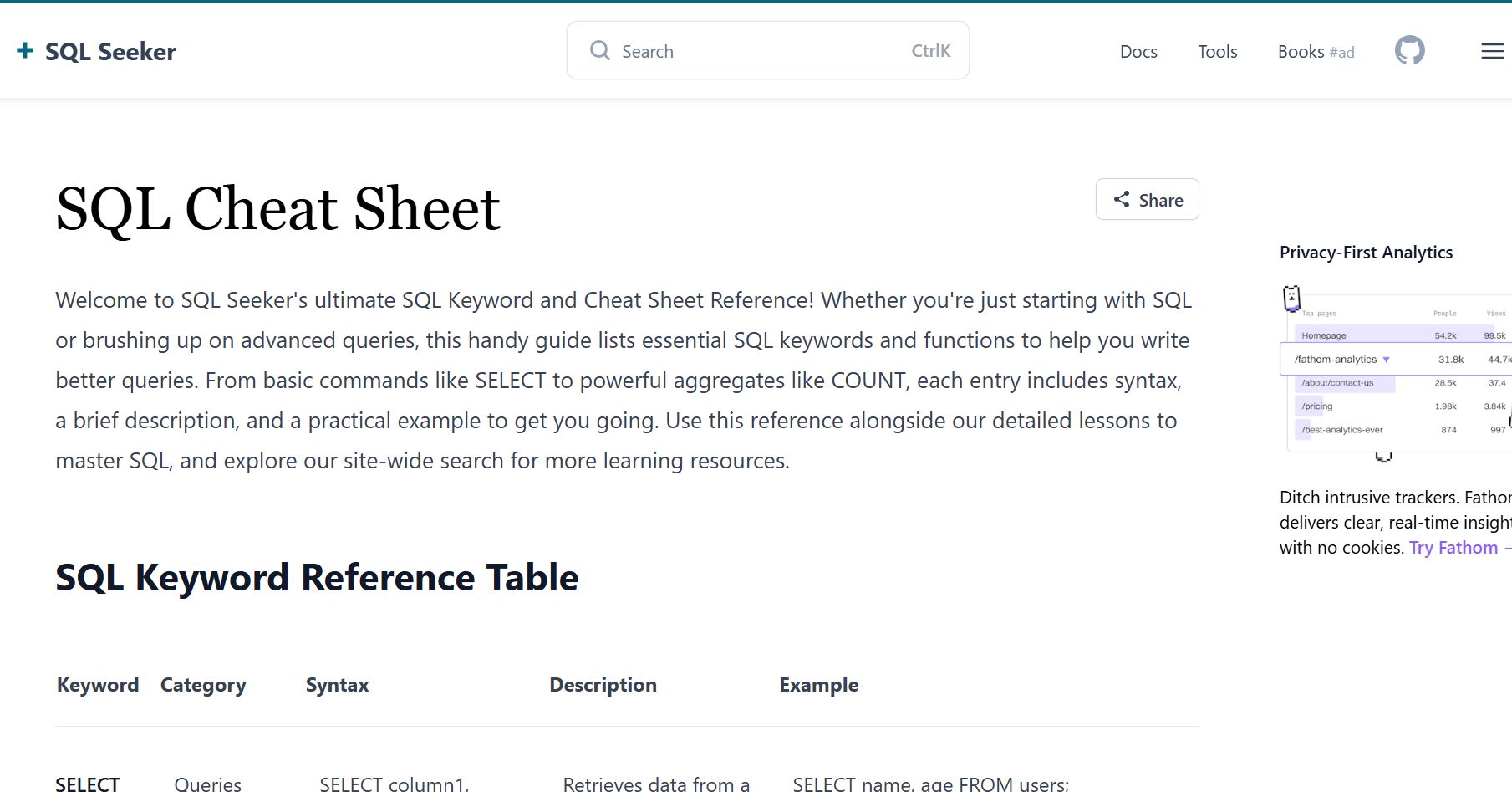Click the plus icon beside SQL Seeker
1512x792 pixels.
[25, 51]
